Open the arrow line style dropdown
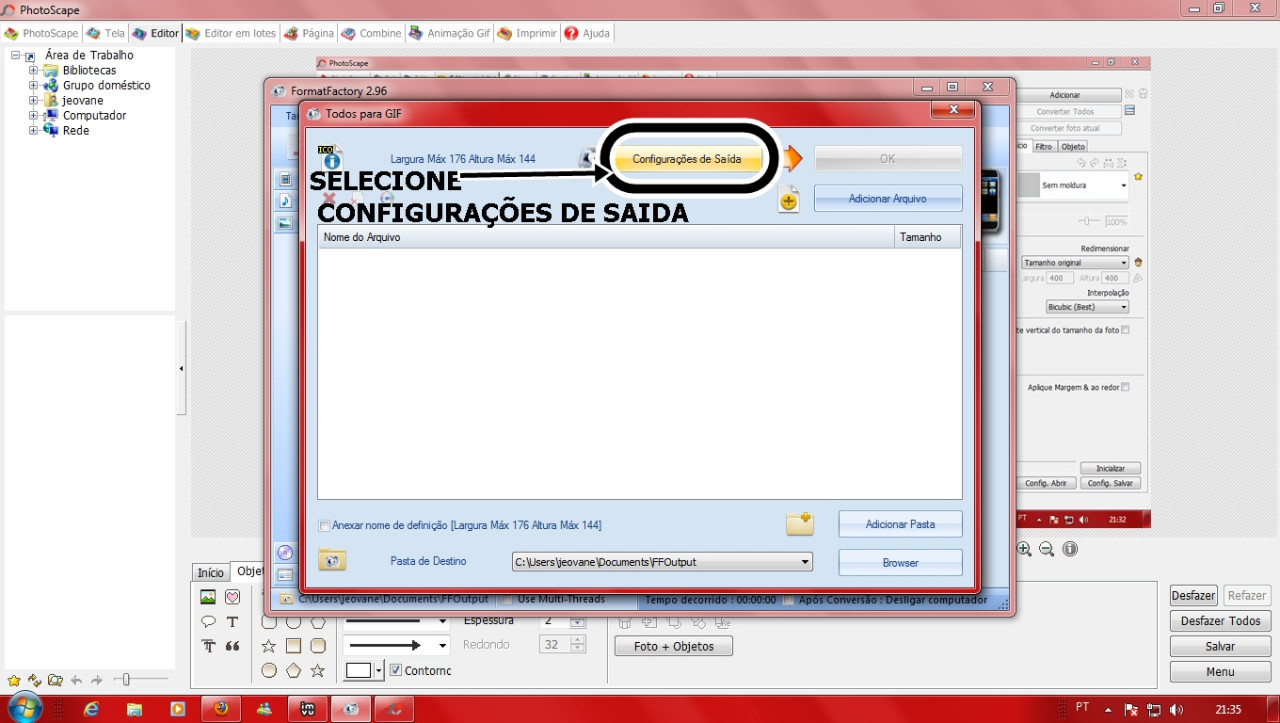Screen dimensions: 1280x723 pos(442,646)
